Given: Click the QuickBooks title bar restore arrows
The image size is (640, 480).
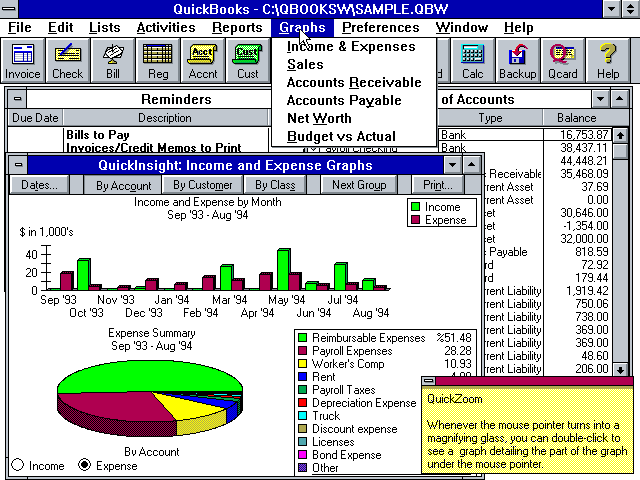Looking at the screenshot, I should click(630, 9).
